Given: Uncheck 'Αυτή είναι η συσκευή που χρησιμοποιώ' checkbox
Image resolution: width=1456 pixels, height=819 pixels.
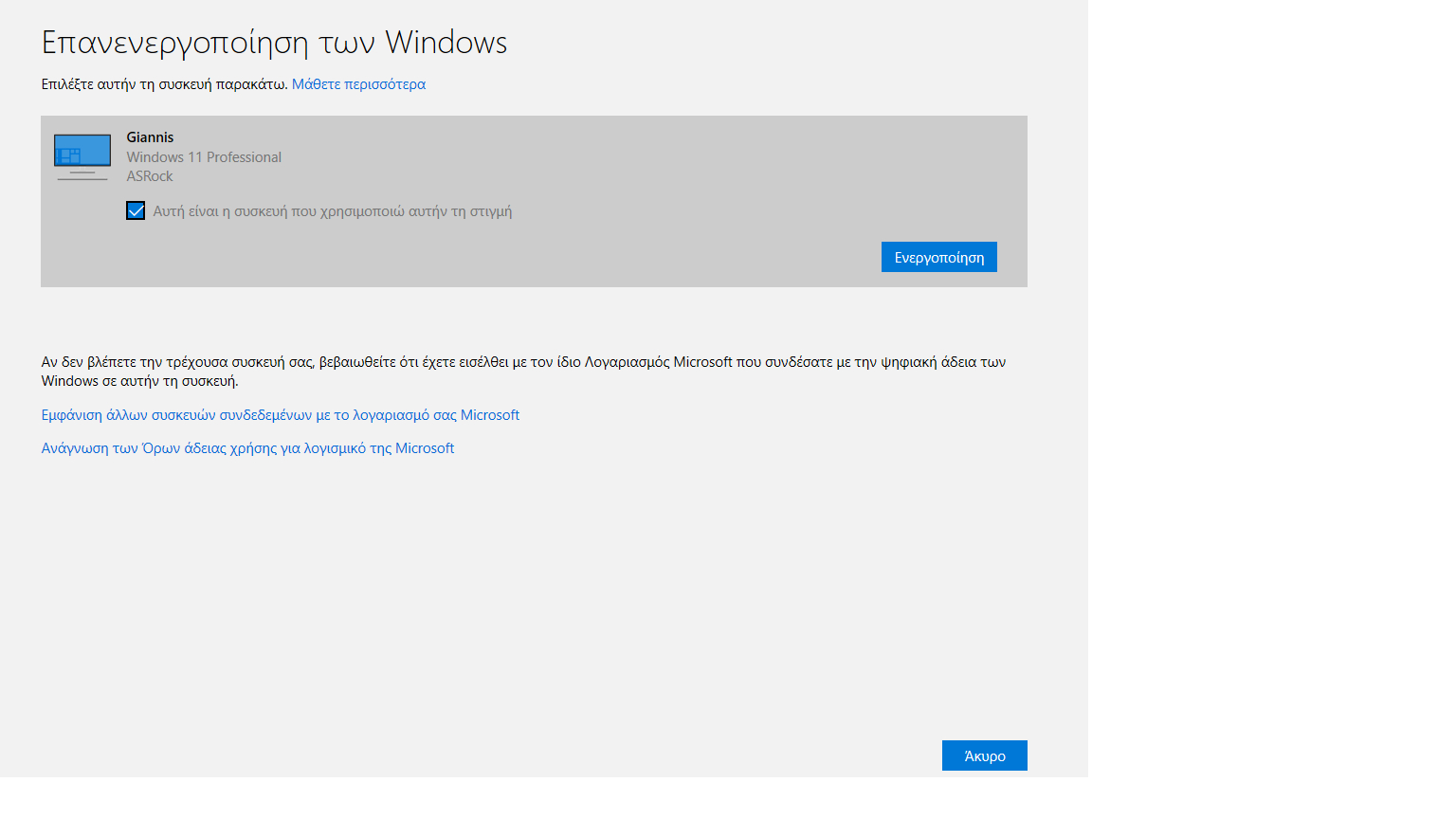Looking at the screenshot, I should tap(136, 210).
